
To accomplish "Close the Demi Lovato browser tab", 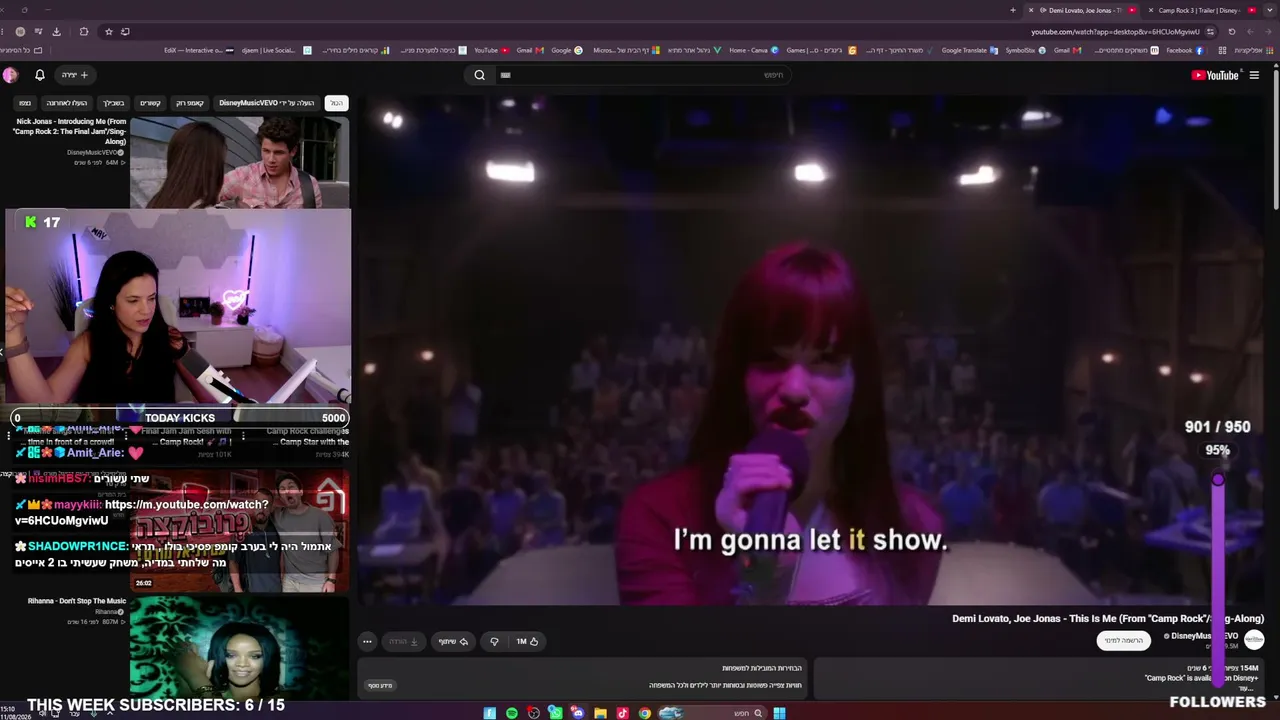I will point(1031,10).
